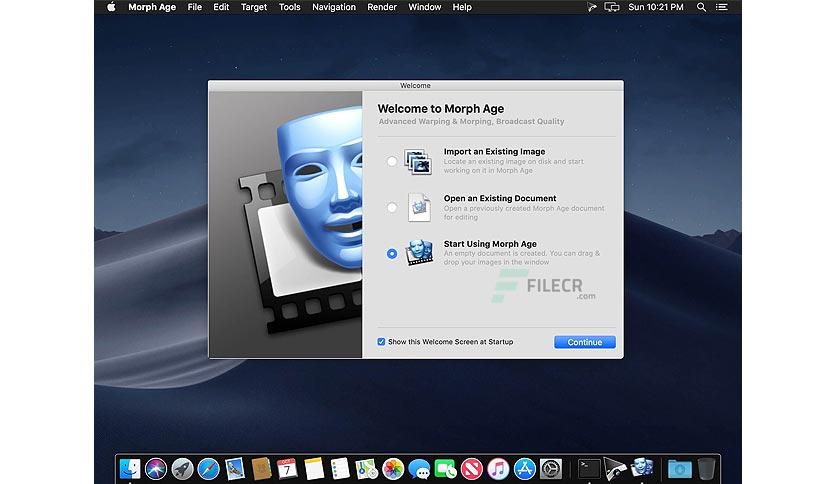Open App Store icon in dock
This screenshot has width=836, height=484.
click(525, 469)
